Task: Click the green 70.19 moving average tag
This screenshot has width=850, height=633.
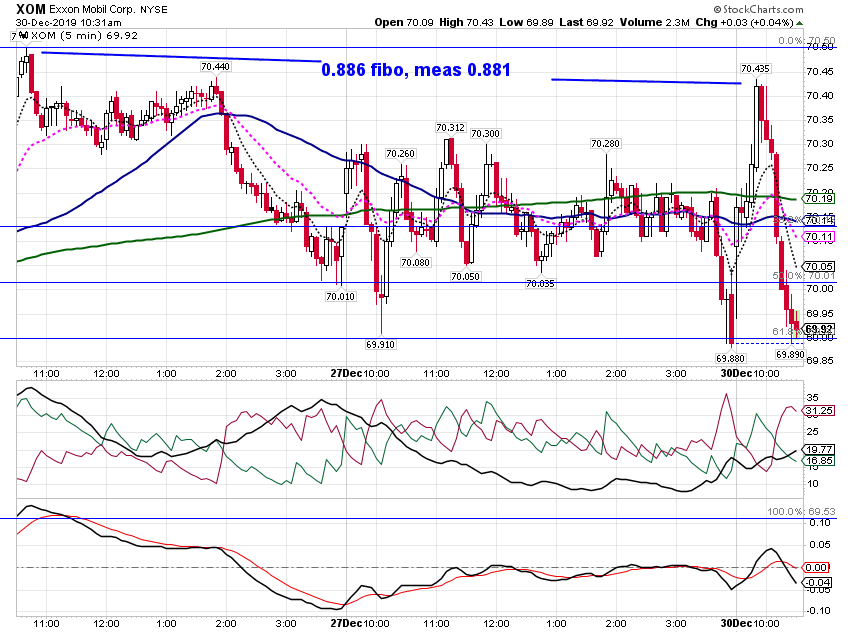Action: click(x=819, y=199)
